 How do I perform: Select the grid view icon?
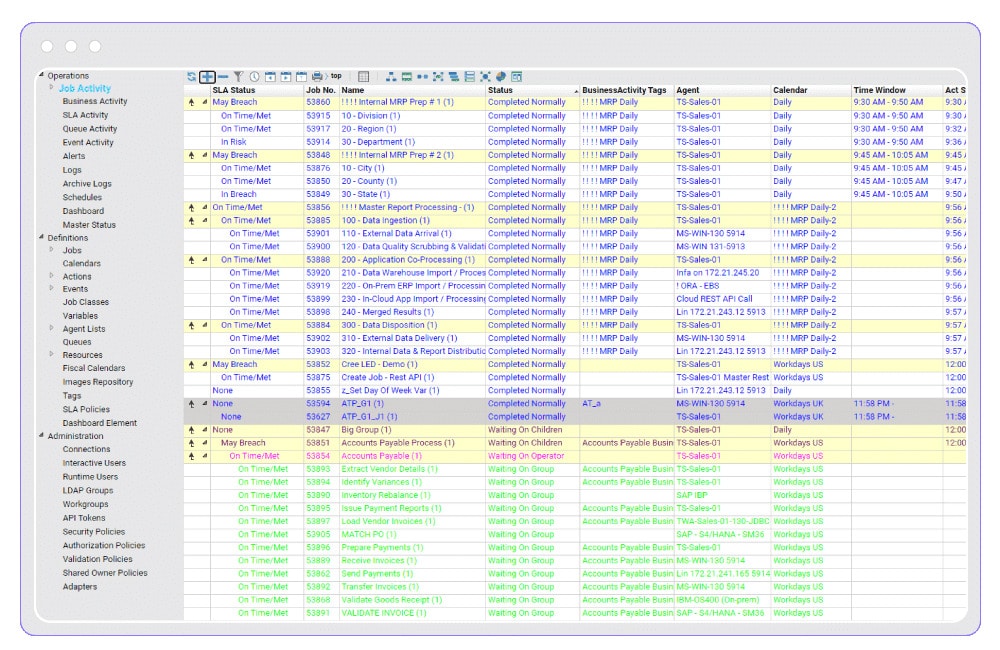click(x=363, y=77)
